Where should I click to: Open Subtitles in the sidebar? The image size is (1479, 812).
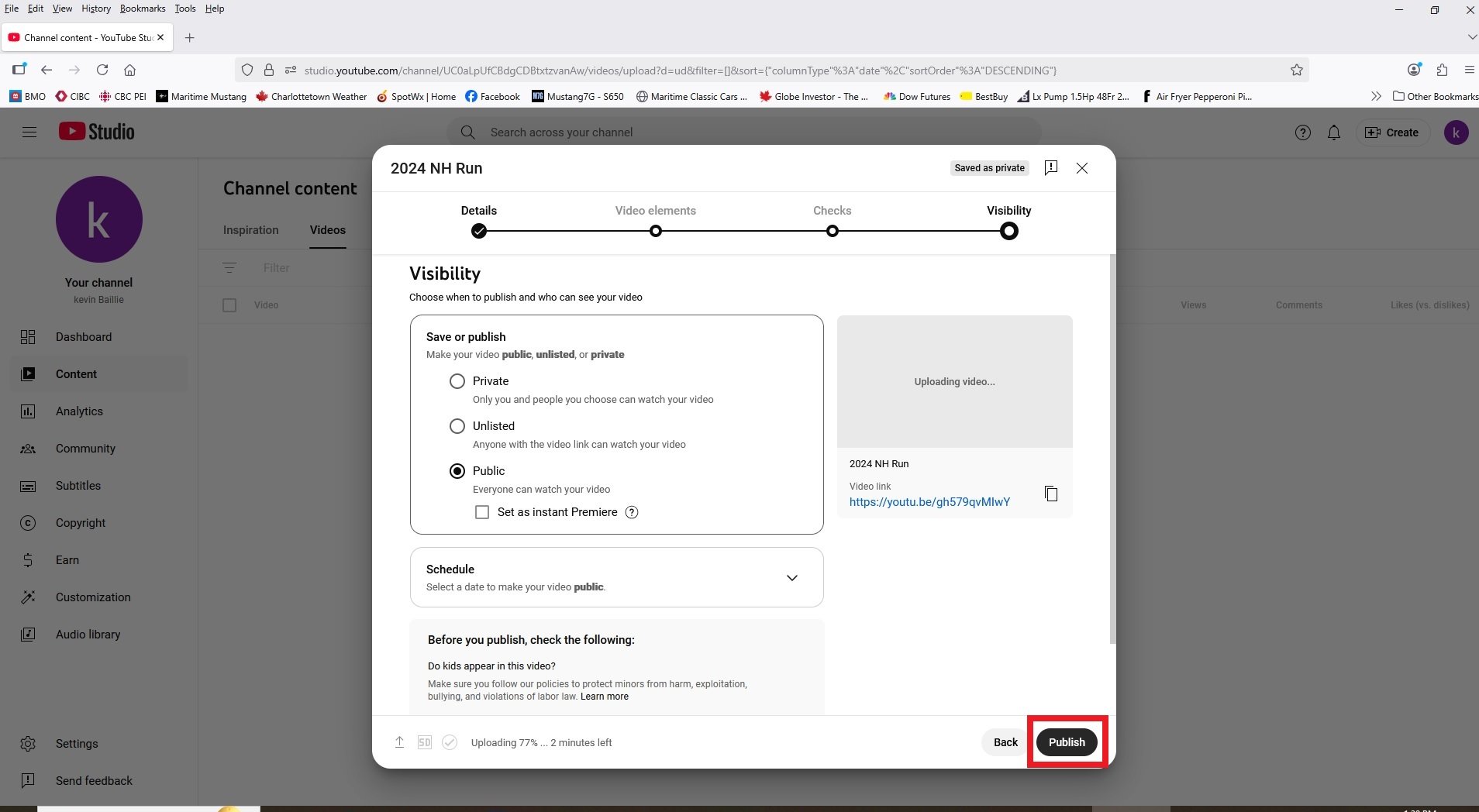point(99,486)
